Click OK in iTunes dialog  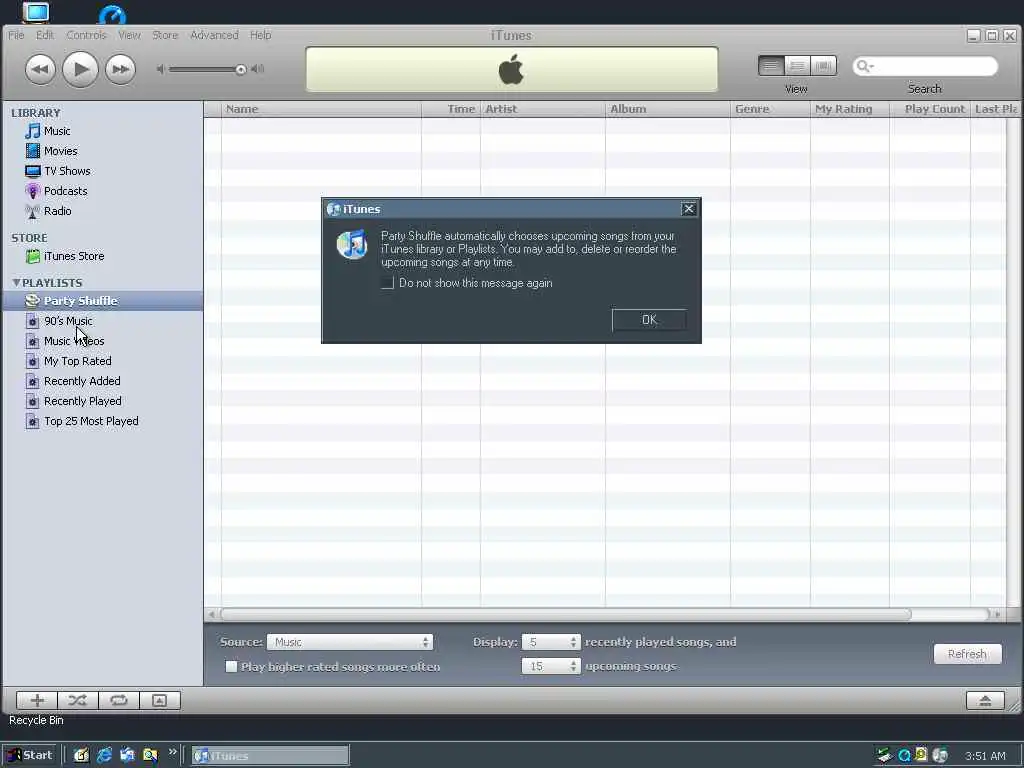(649, 320)
